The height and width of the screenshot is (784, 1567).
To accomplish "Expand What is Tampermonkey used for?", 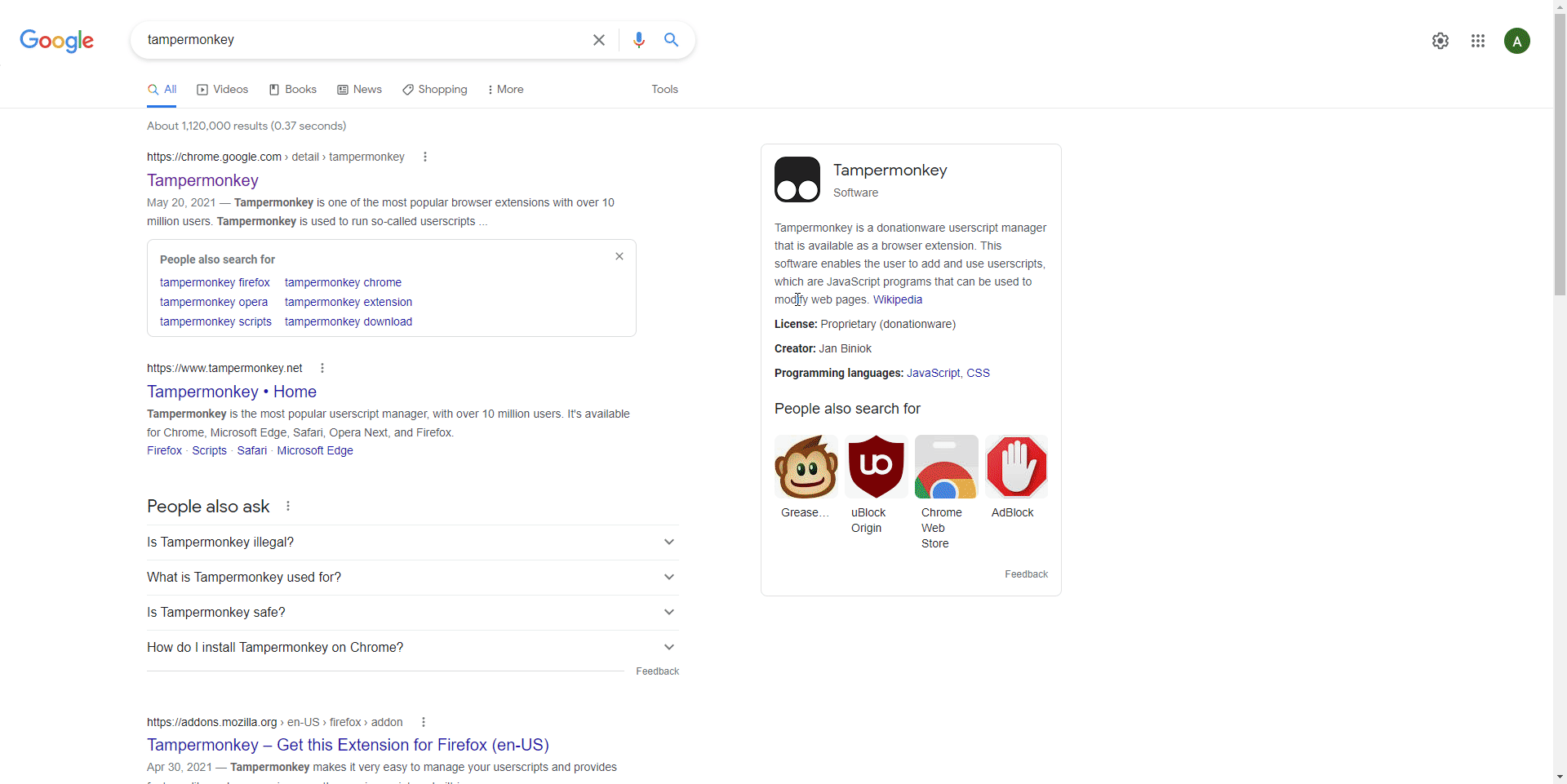I will (x=413, y=578).
